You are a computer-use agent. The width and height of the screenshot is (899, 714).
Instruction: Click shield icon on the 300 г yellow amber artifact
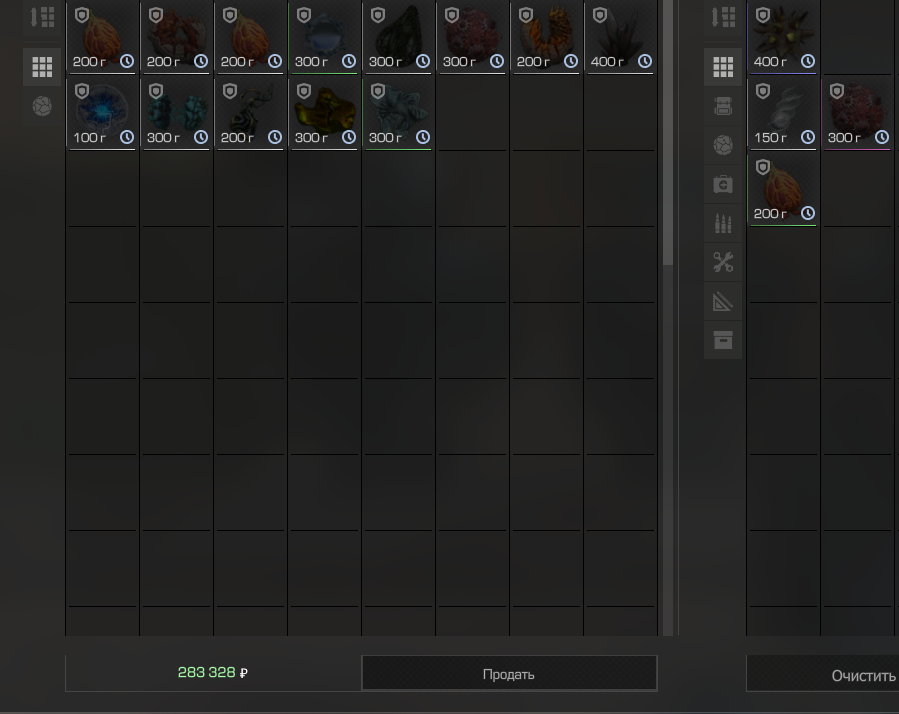(304, 91)
